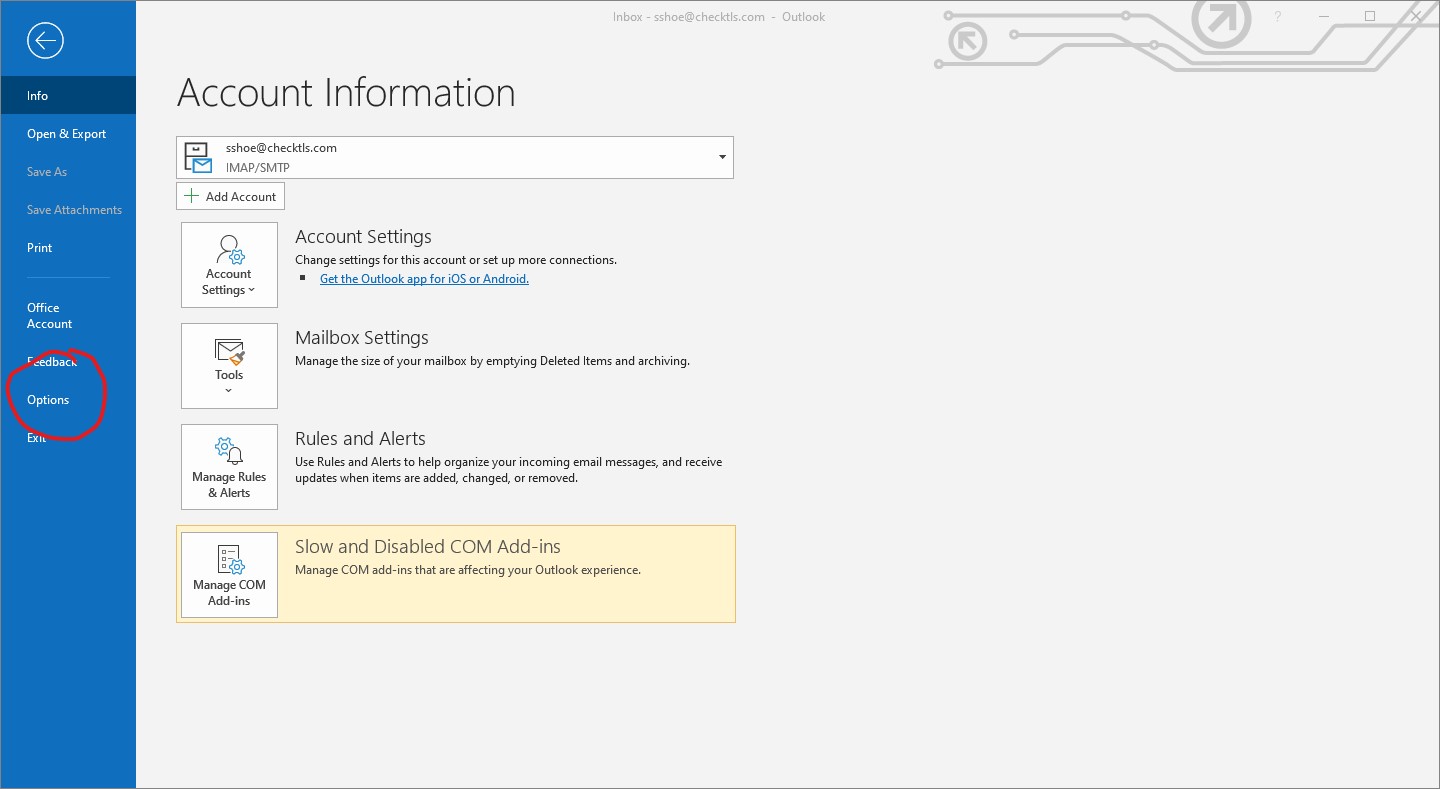This screenshot has height=789, width=1440.
Task: Open the Account Settings dropdown button
Action: point(229,264)
